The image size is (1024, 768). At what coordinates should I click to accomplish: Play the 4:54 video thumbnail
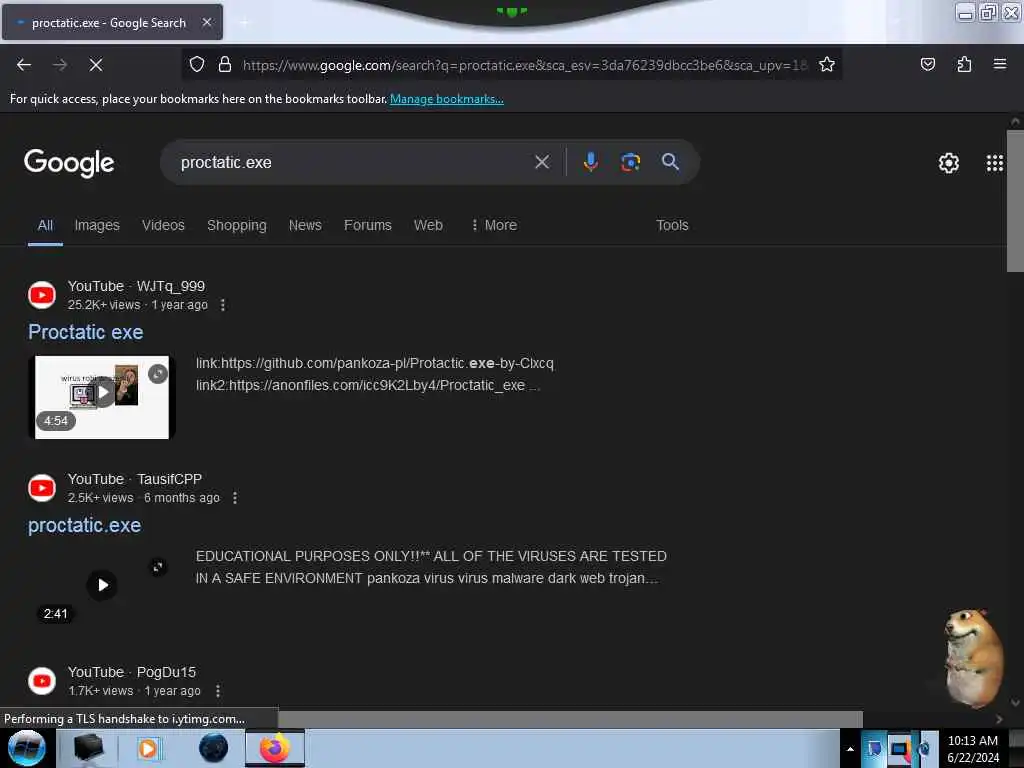102,392
